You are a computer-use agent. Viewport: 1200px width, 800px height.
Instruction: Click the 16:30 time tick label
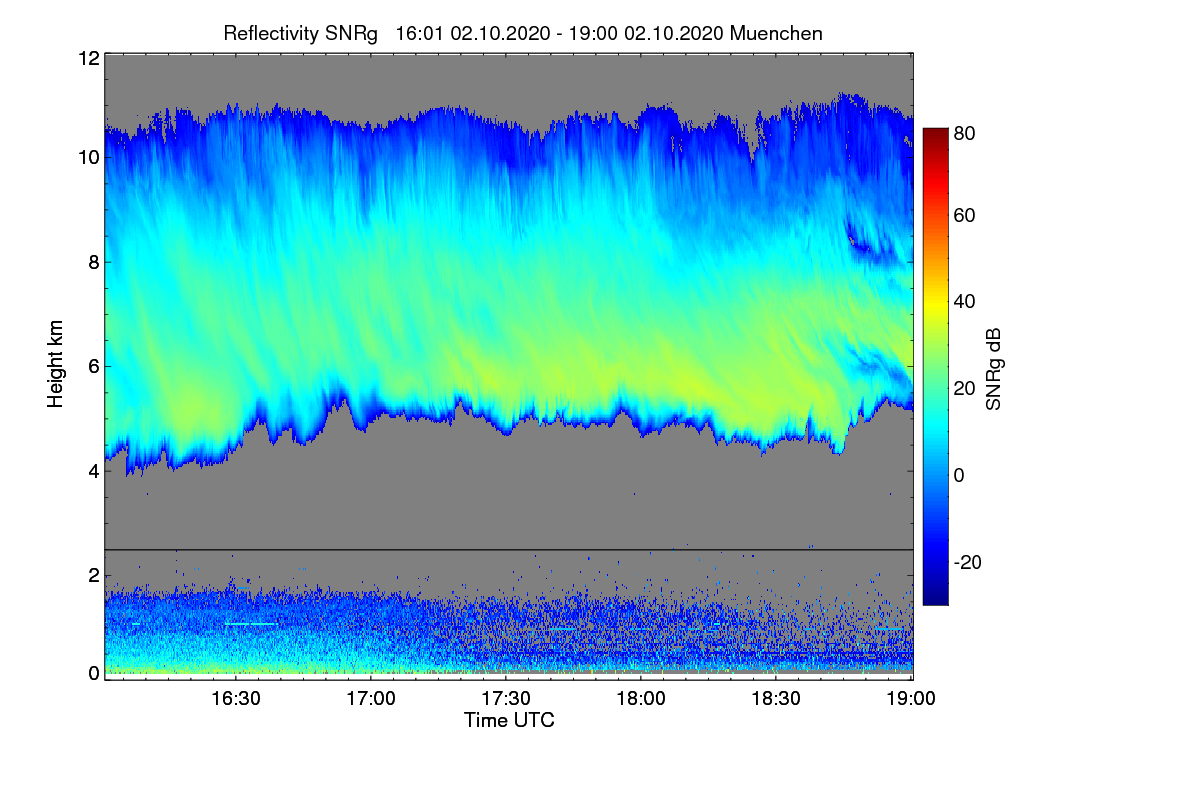pos(236,699)
